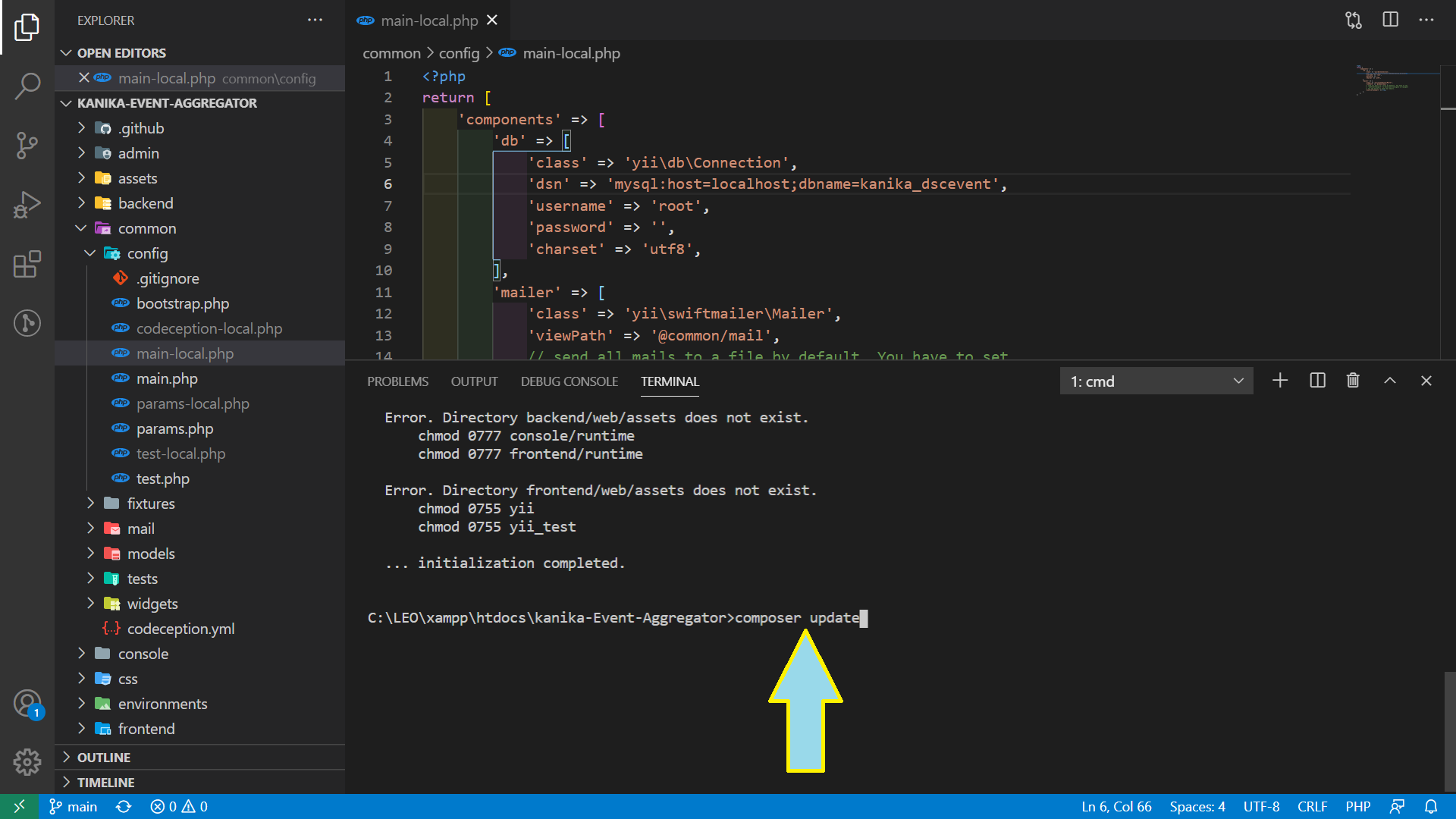
Task: Click the terminal command input line
Action: [x=617, y=618]
